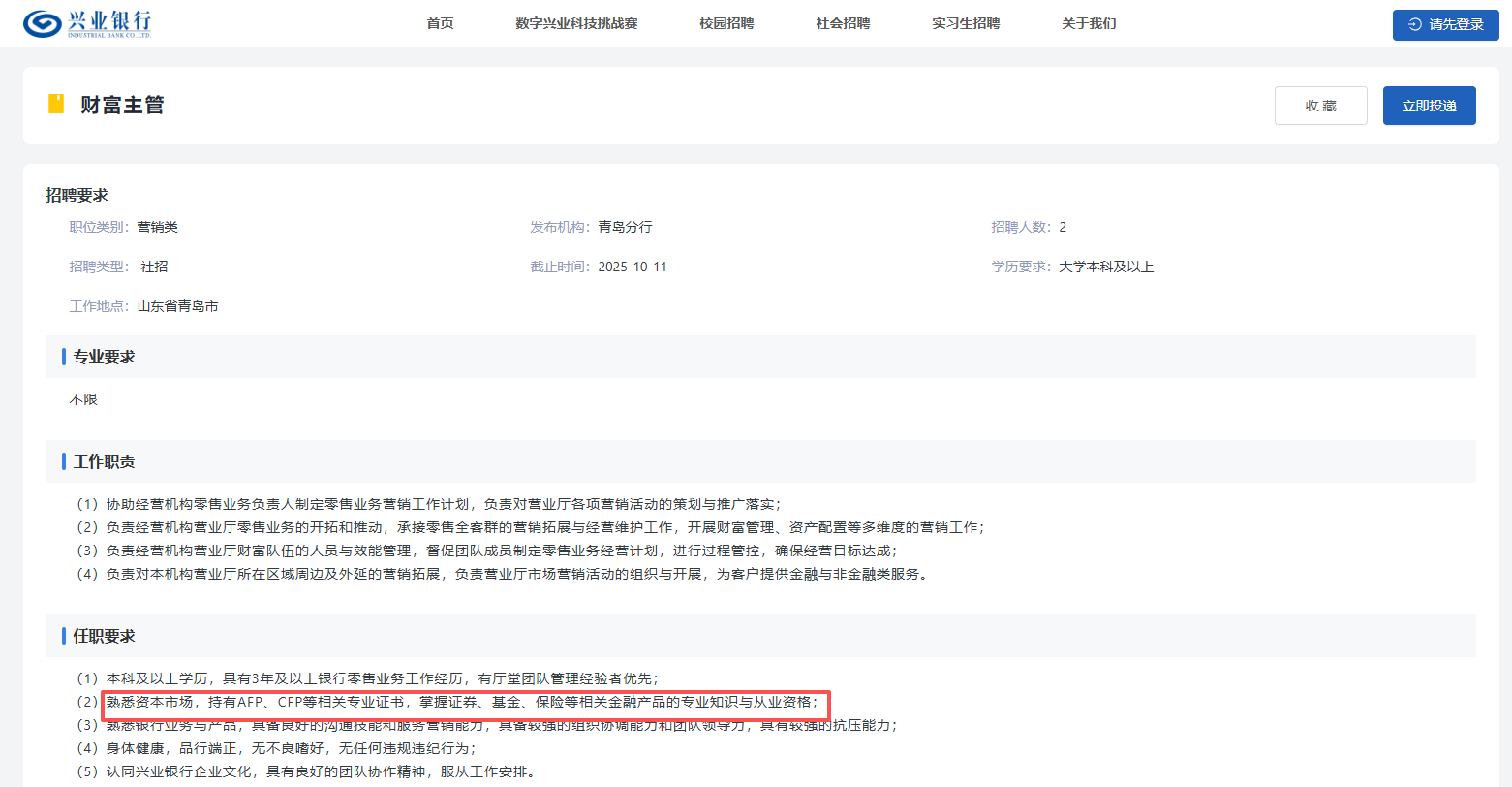
Task: Click the highlighted AFP、CFP certificate requirement line
Action: [462, 702]
